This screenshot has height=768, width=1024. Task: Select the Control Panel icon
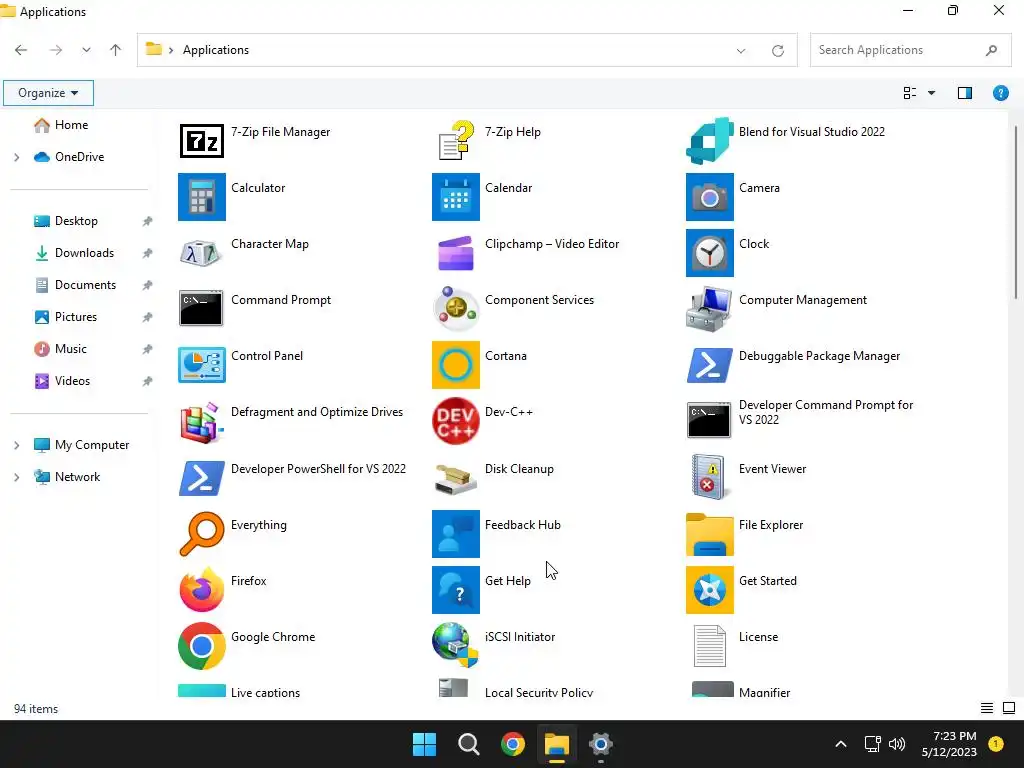[202, 364]
